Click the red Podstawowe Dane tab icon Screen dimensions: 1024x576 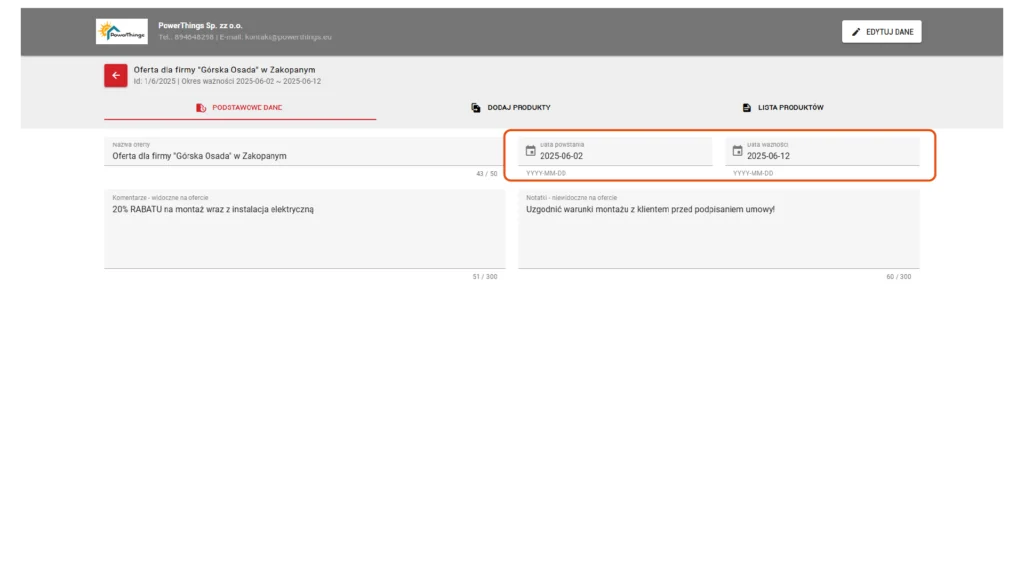[201, 107]
